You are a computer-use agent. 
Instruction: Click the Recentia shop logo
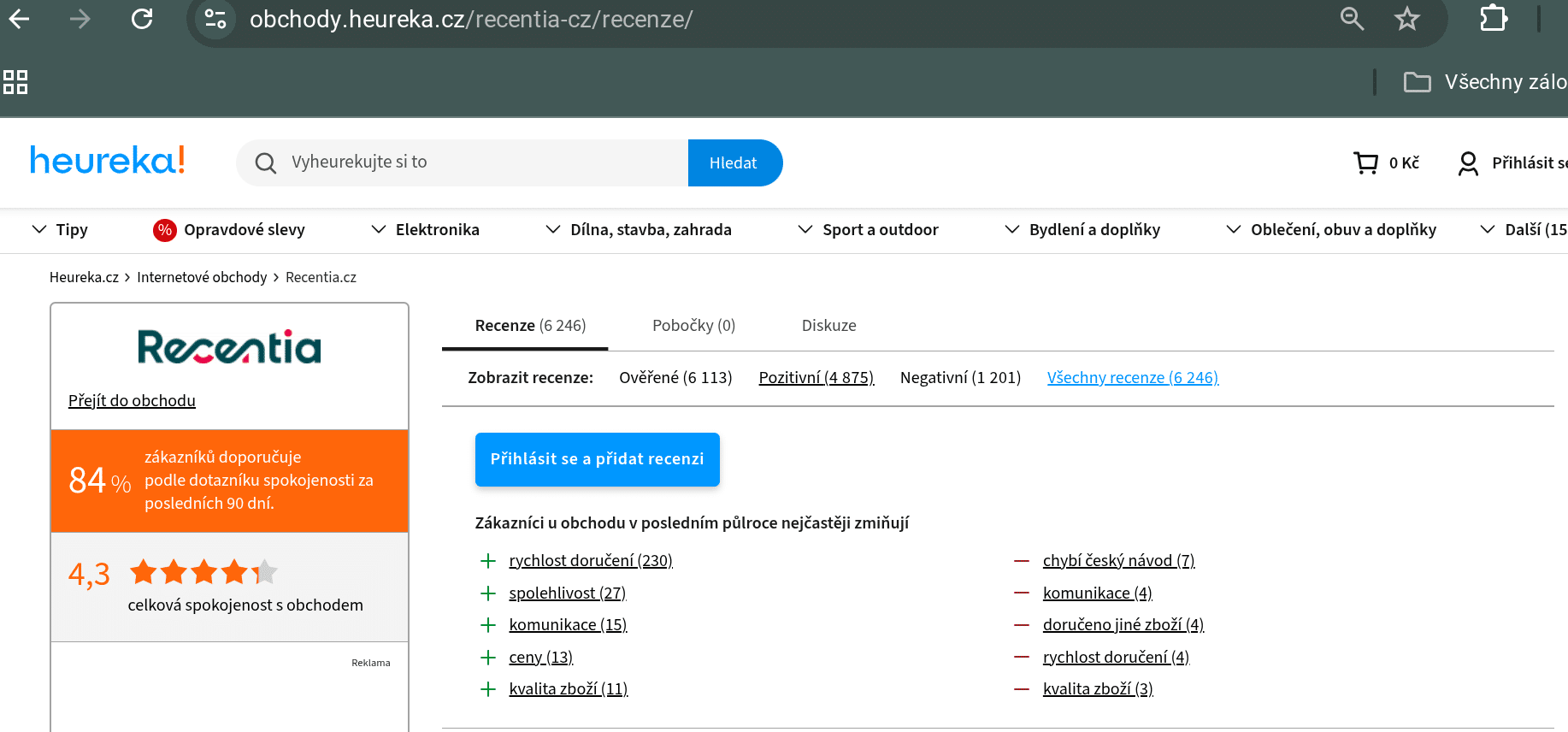(x=229, y=347)
